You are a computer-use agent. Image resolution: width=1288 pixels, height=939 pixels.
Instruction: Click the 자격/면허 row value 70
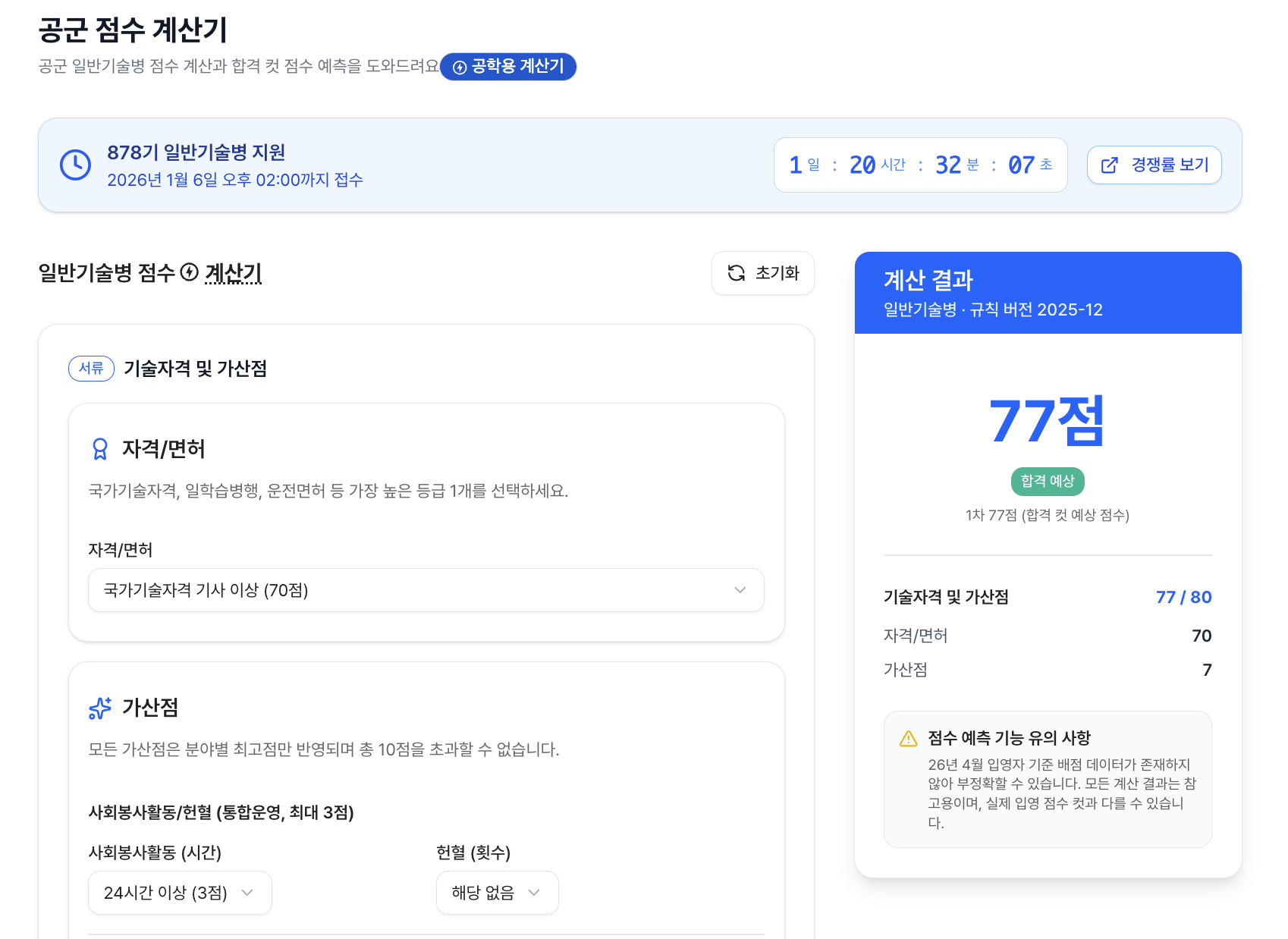pos(1202,636)
